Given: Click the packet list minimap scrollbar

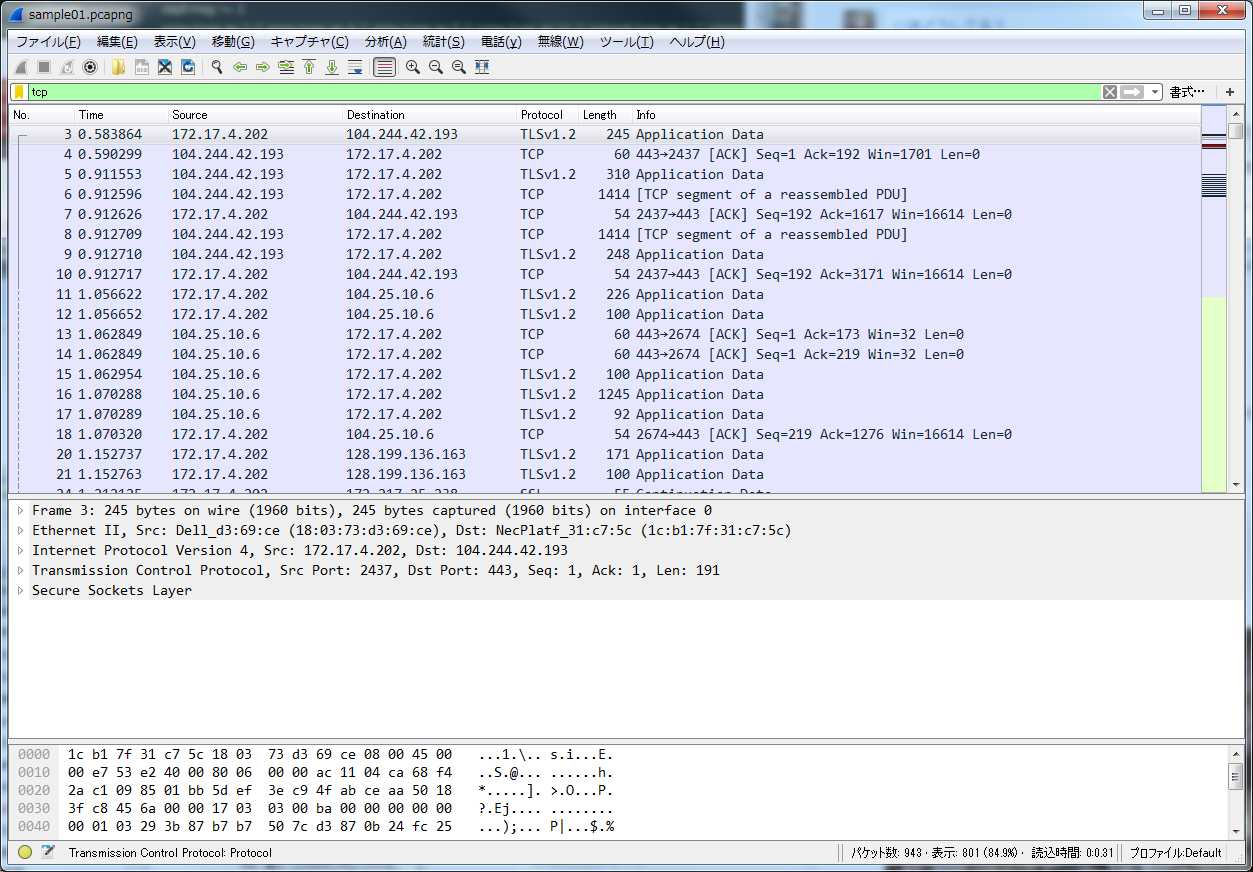Looking at the screenshot, I should point(1213,299).
